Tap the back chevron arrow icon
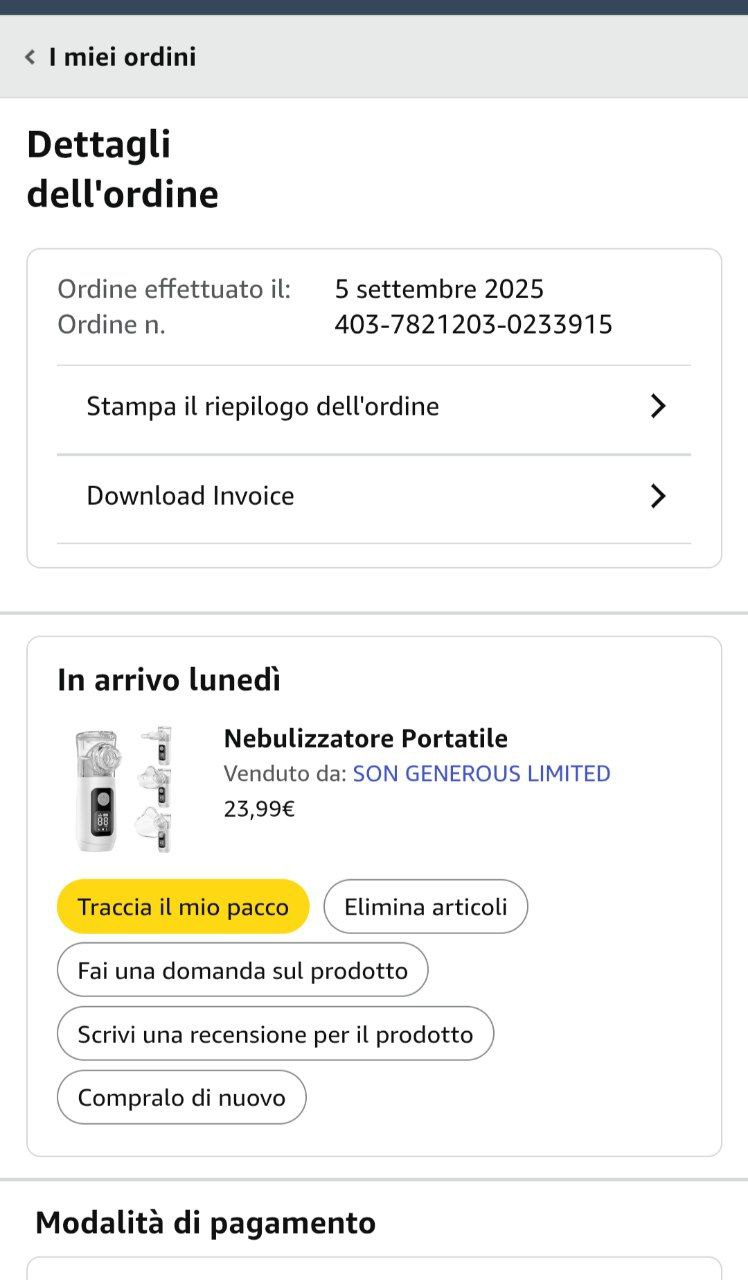 pos(30,57)
